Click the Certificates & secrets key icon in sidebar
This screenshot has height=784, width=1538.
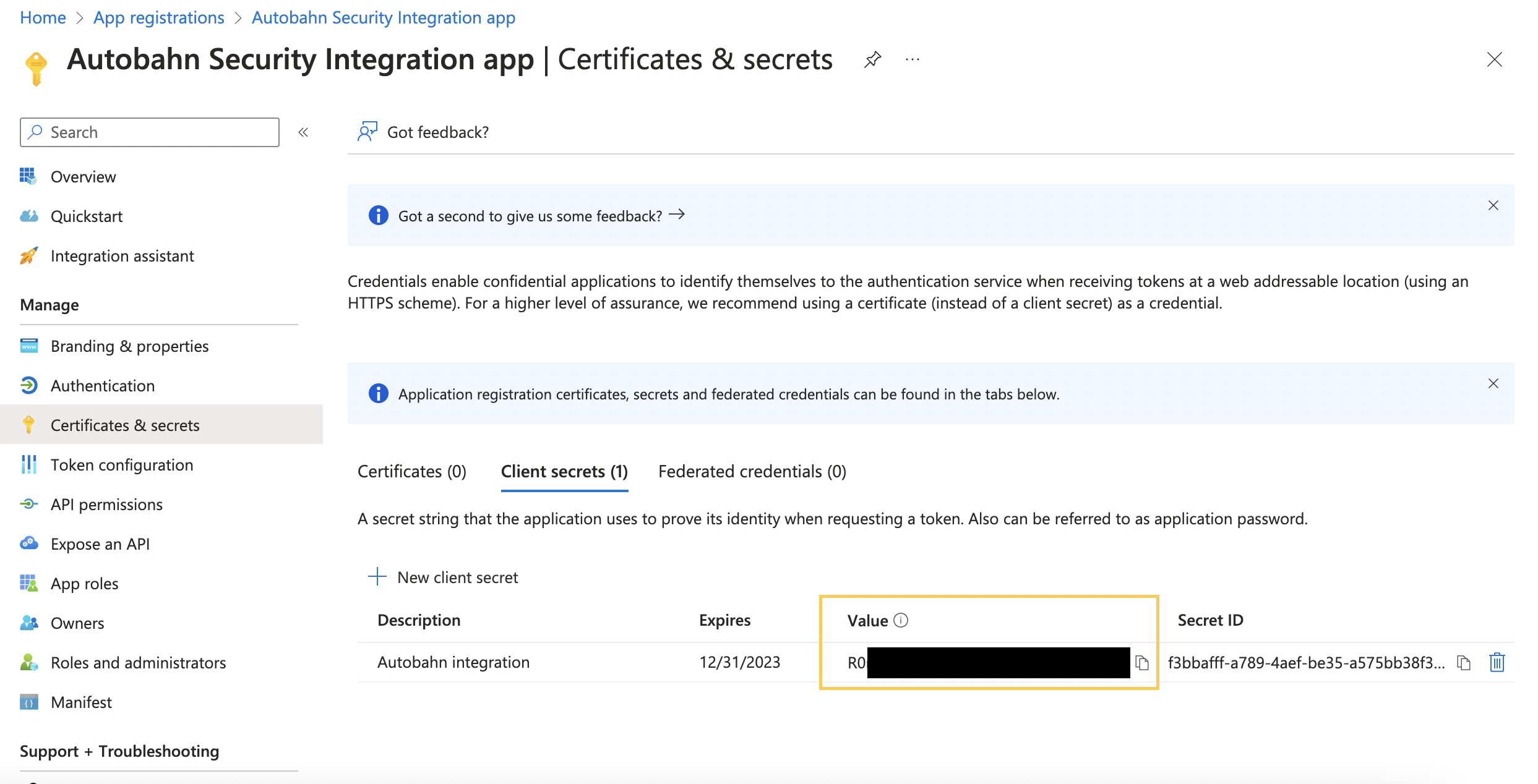pos(28,425)
